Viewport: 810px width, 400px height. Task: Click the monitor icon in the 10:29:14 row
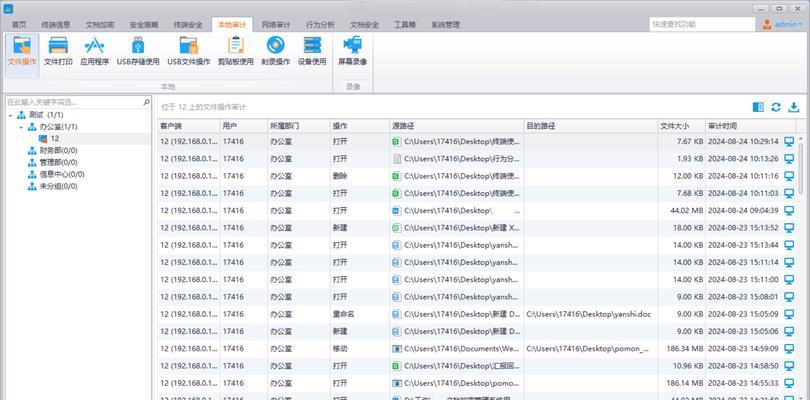[x=789, y=142]
